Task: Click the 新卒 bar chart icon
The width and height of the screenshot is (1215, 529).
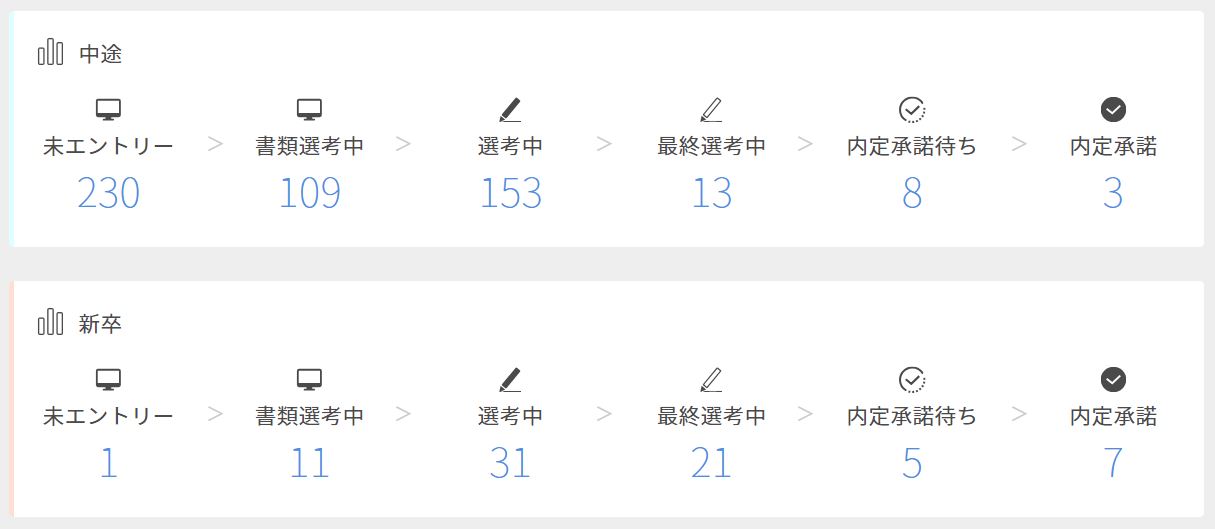Action: [50, 323]
